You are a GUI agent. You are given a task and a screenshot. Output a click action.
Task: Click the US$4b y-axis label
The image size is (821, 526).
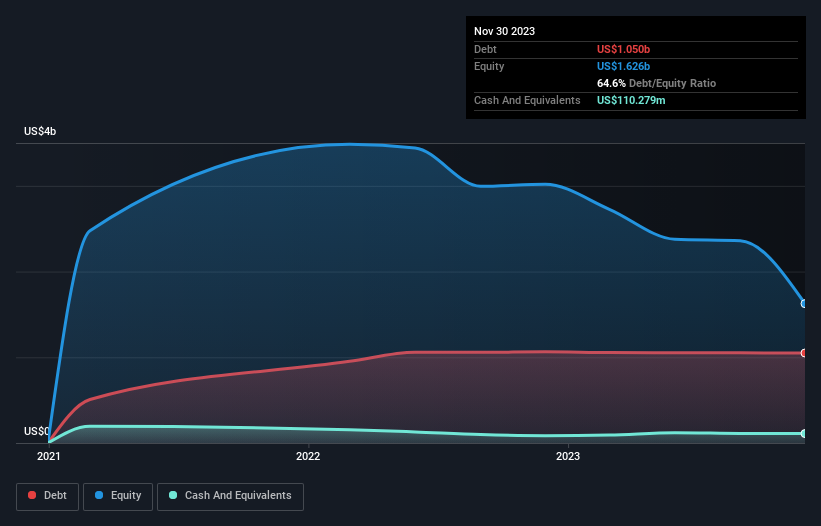(x=40, y=131)
